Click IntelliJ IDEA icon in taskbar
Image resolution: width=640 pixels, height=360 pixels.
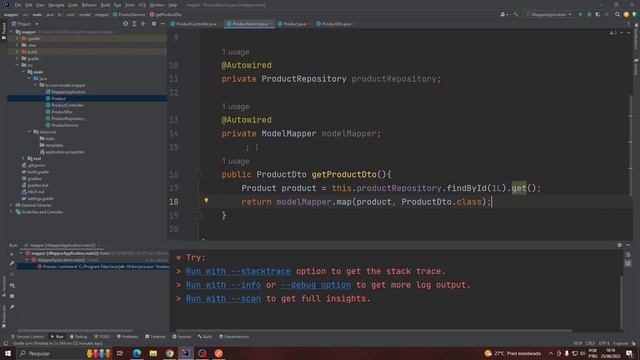pyautogui.click(x=186, y=353)
